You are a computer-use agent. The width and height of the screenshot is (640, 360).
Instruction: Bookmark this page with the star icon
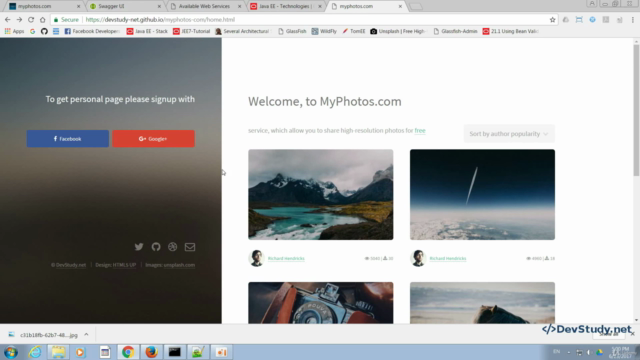click(x=552, y=20)
